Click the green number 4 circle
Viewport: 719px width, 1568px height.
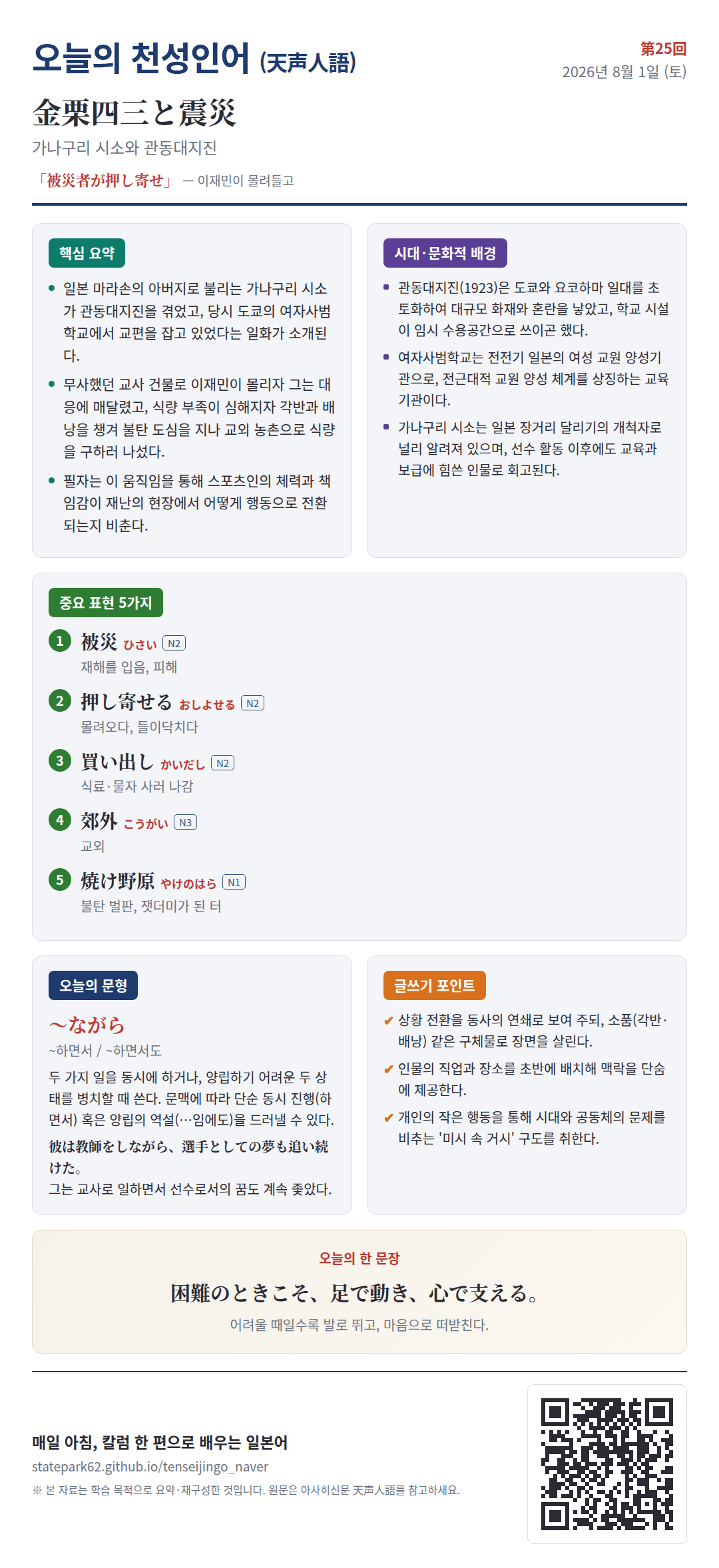click(60, 820)
